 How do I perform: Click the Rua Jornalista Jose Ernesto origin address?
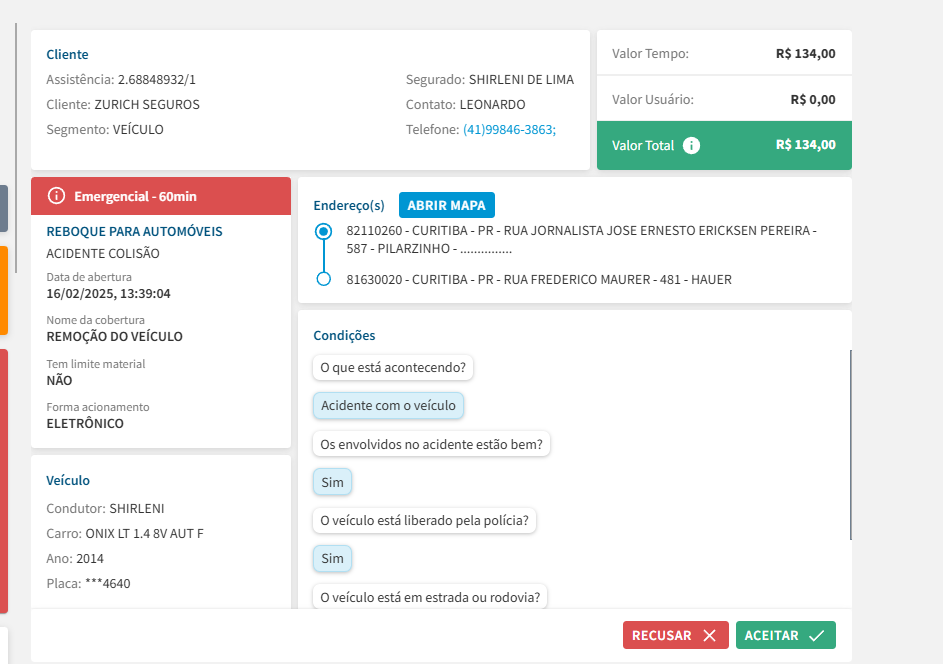point(581,239)
